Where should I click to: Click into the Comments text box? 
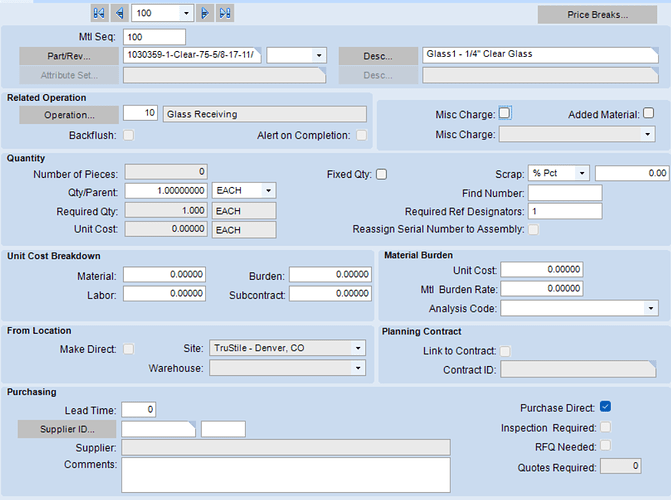[285, 474]
